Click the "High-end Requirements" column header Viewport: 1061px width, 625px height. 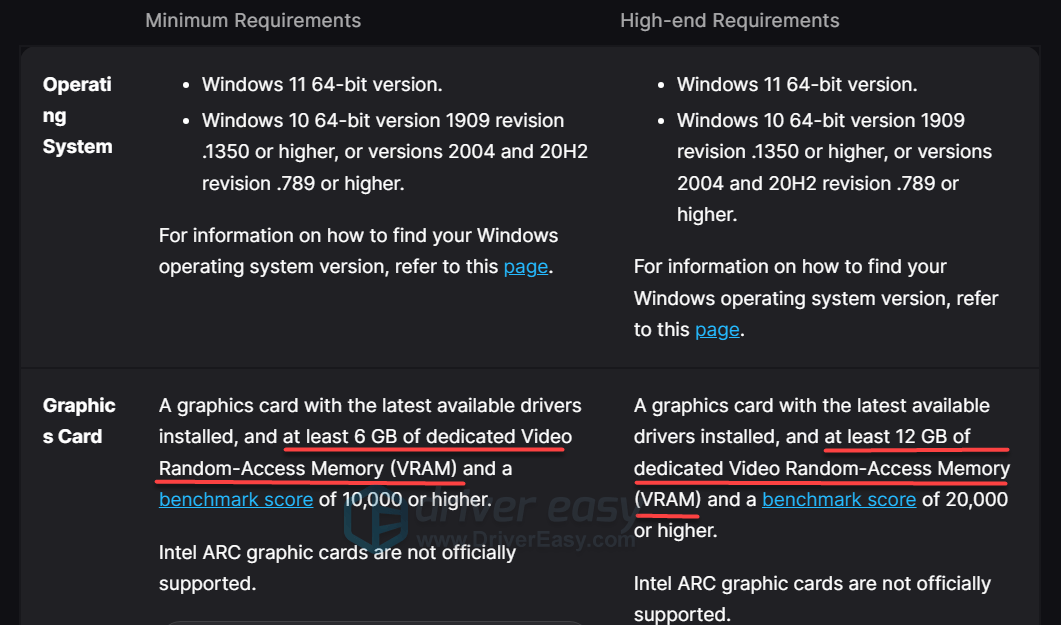point(730,21)
